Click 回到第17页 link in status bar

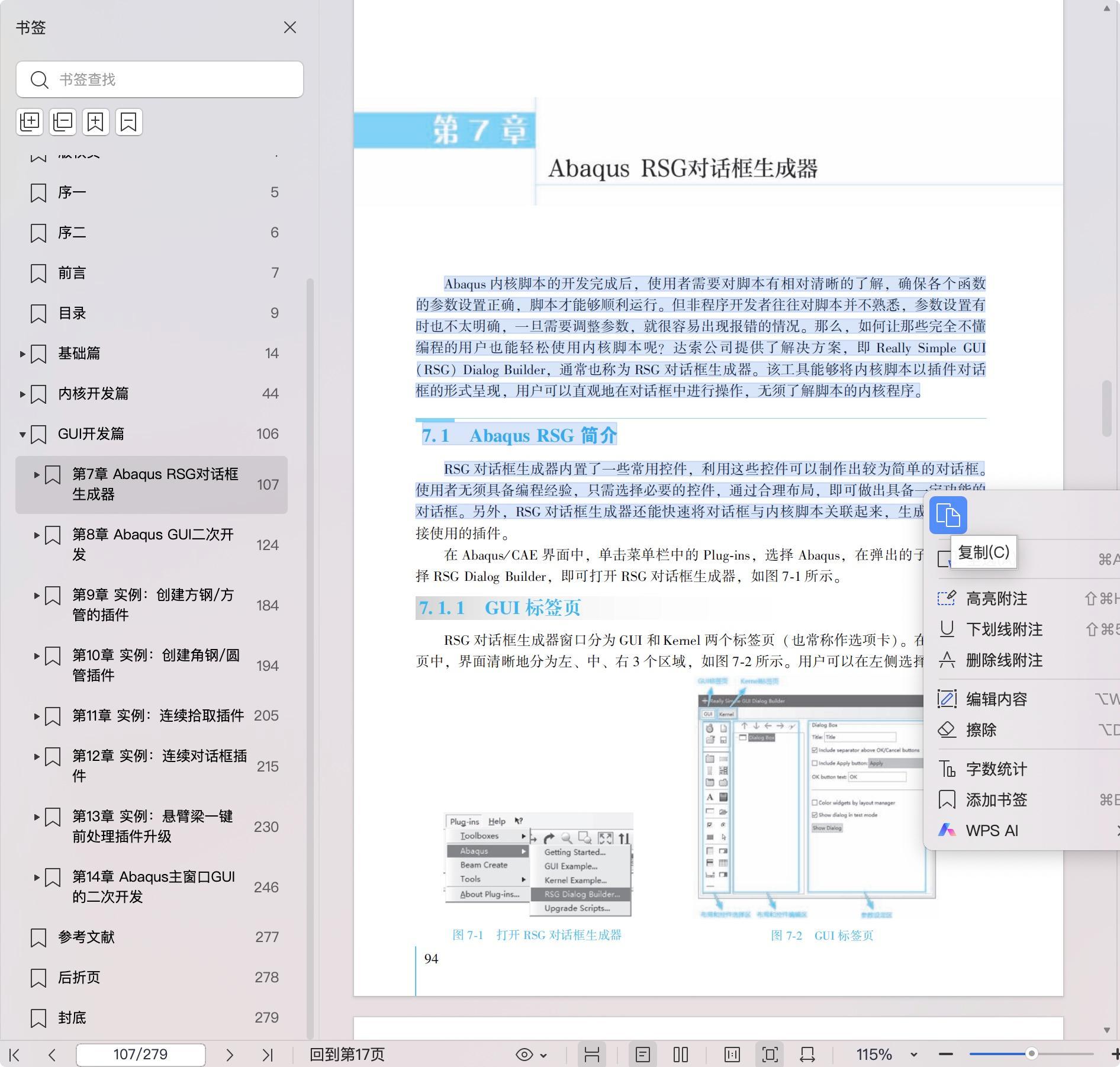point(347,1055)
